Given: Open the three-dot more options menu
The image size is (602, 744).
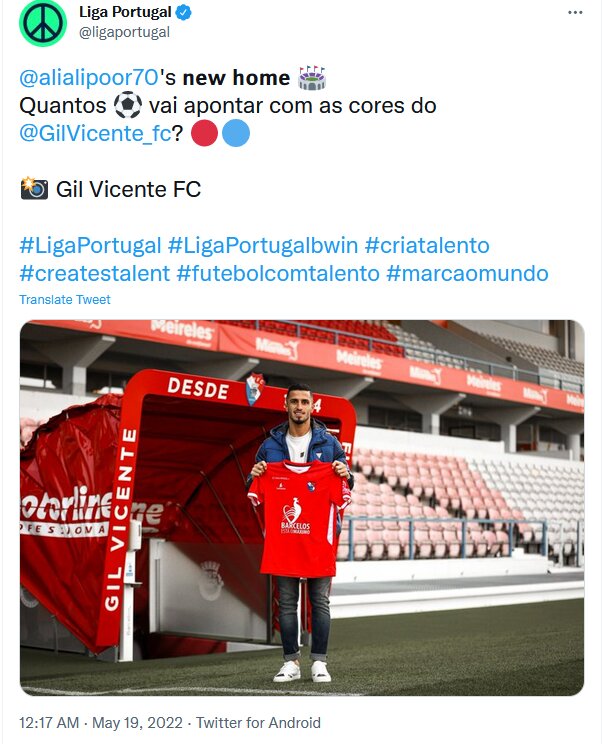Looking at the screenshot, I should [x=575, y=12].
